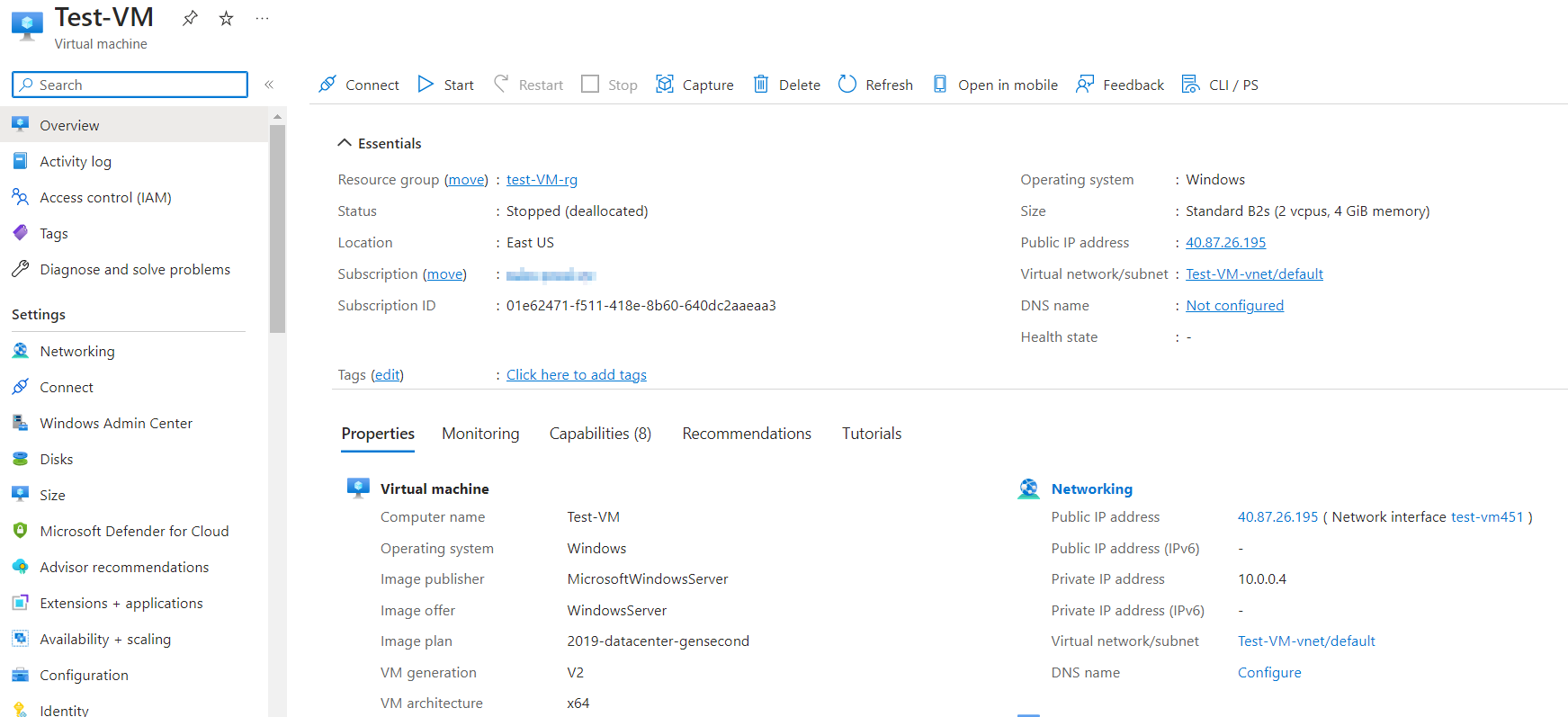Click private IP address 10.0.0.4
The image size is (1568, 717).
[x=1262, y=579]
